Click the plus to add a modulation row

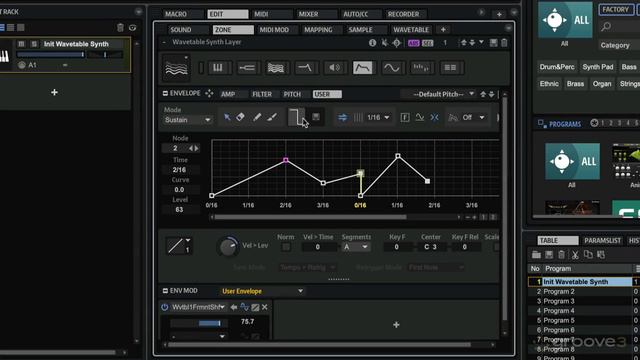tap(396, 325)
